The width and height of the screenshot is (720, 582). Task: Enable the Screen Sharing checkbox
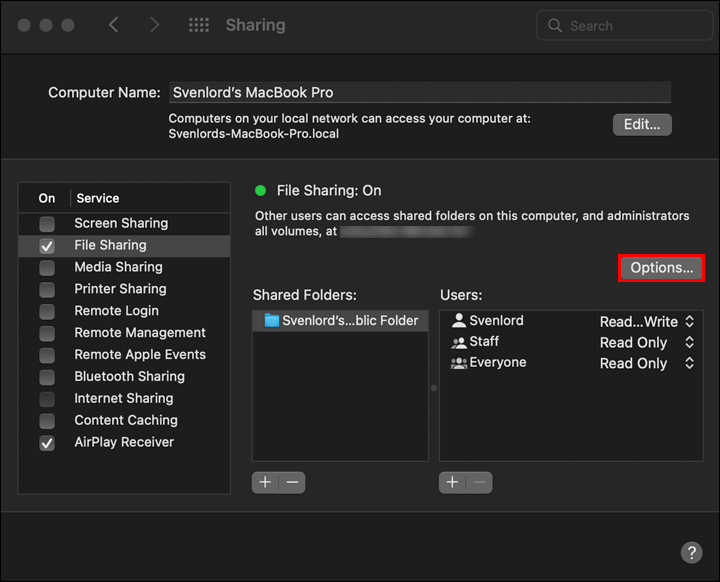pos(47,224)
